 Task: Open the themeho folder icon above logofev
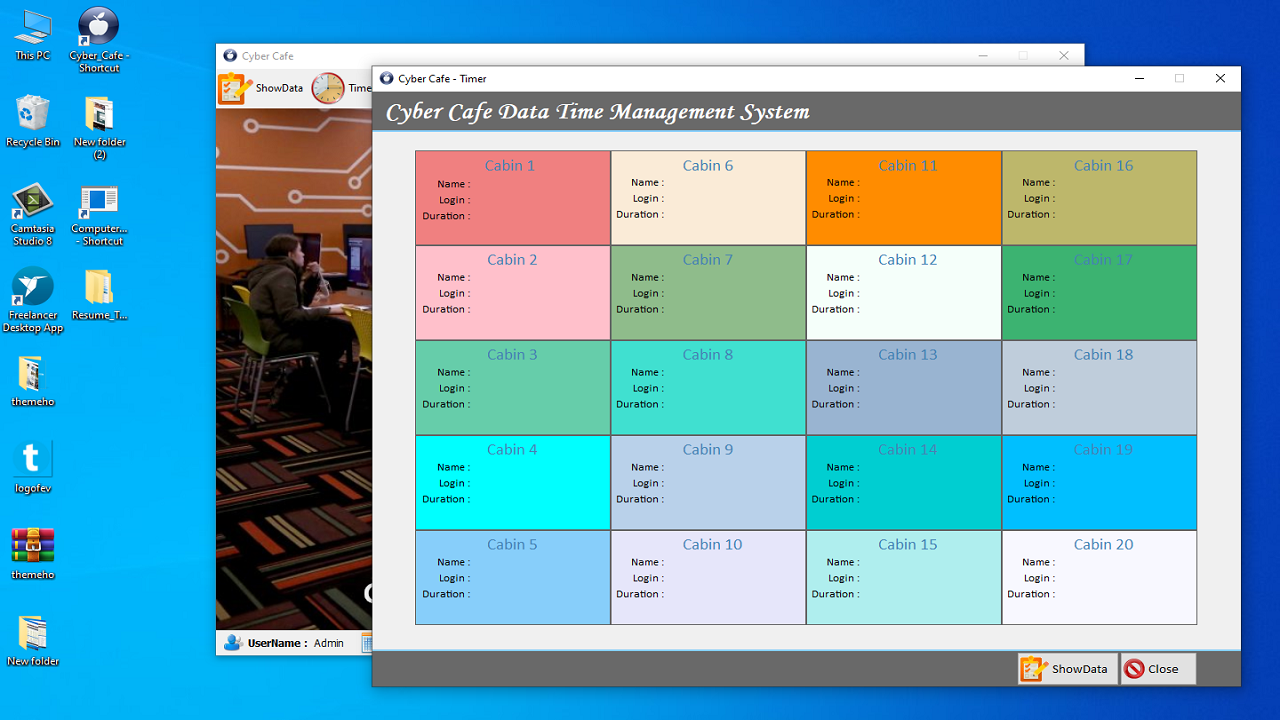[x=33, y=381]
